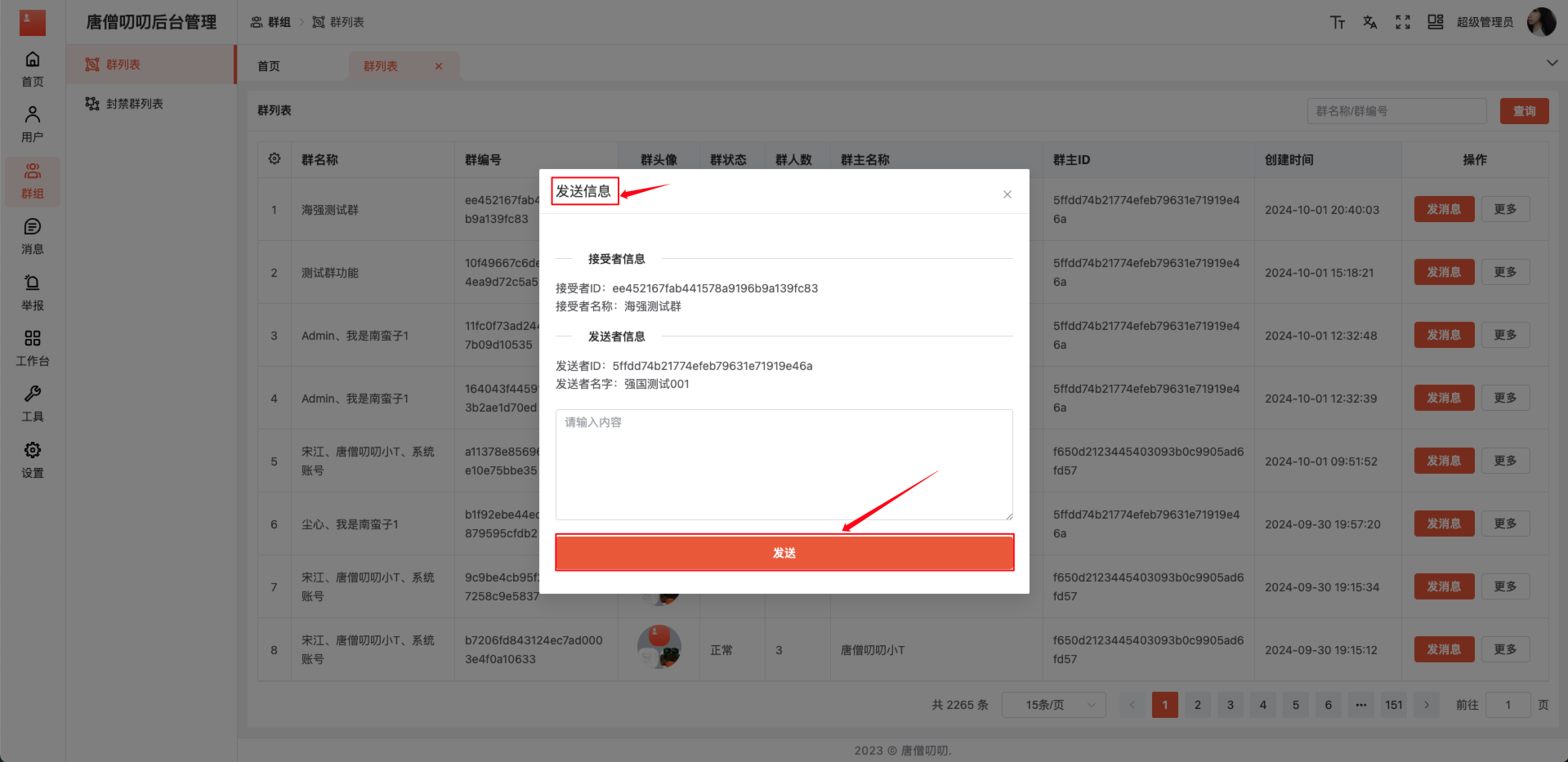The height and width of the screenshot is (762, 1568).
Task: Open the 15条/页 page size dropdown
Action: point(1053,704)
